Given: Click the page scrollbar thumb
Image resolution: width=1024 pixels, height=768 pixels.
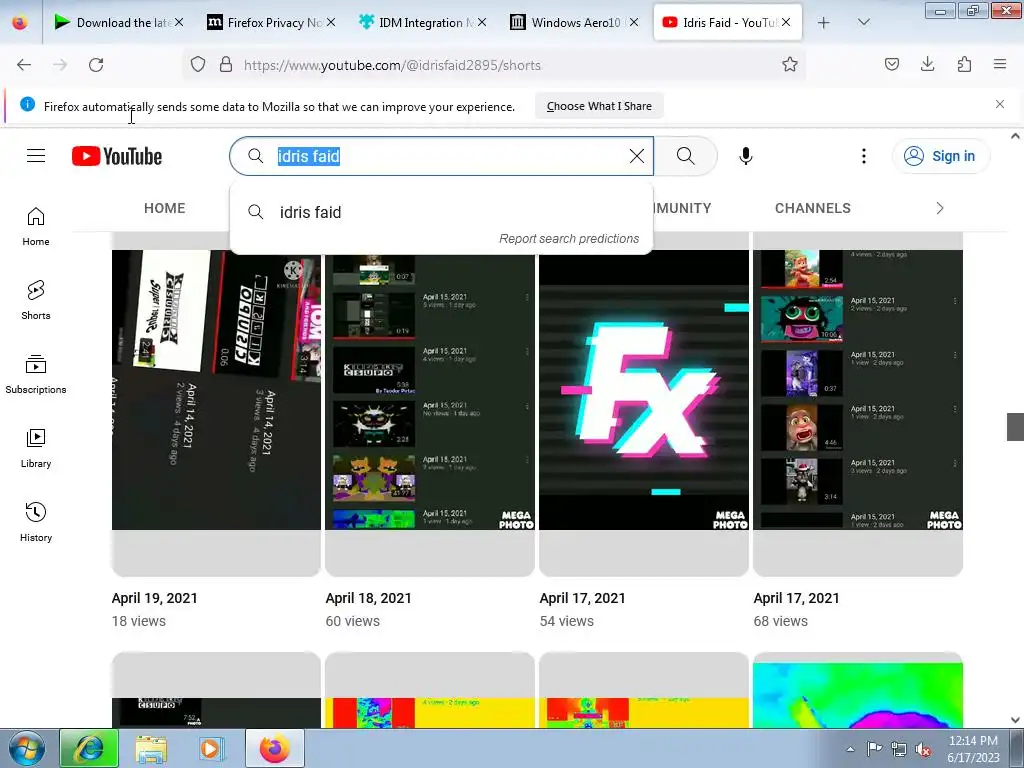Looking at the screenshot, I should [x=1015, y=426].
